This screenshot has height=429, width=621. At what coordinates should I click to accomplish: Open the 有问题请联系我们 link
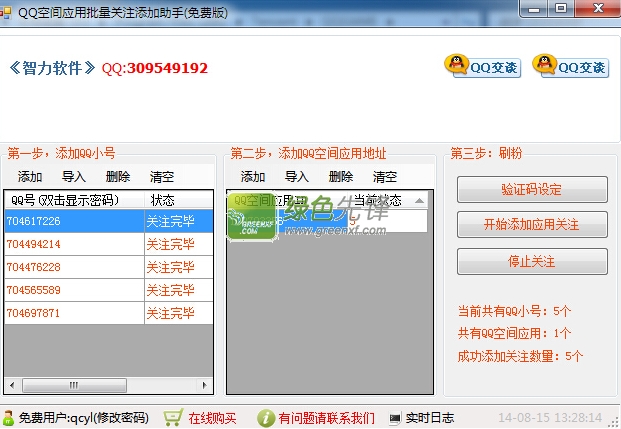pos(326,418)
